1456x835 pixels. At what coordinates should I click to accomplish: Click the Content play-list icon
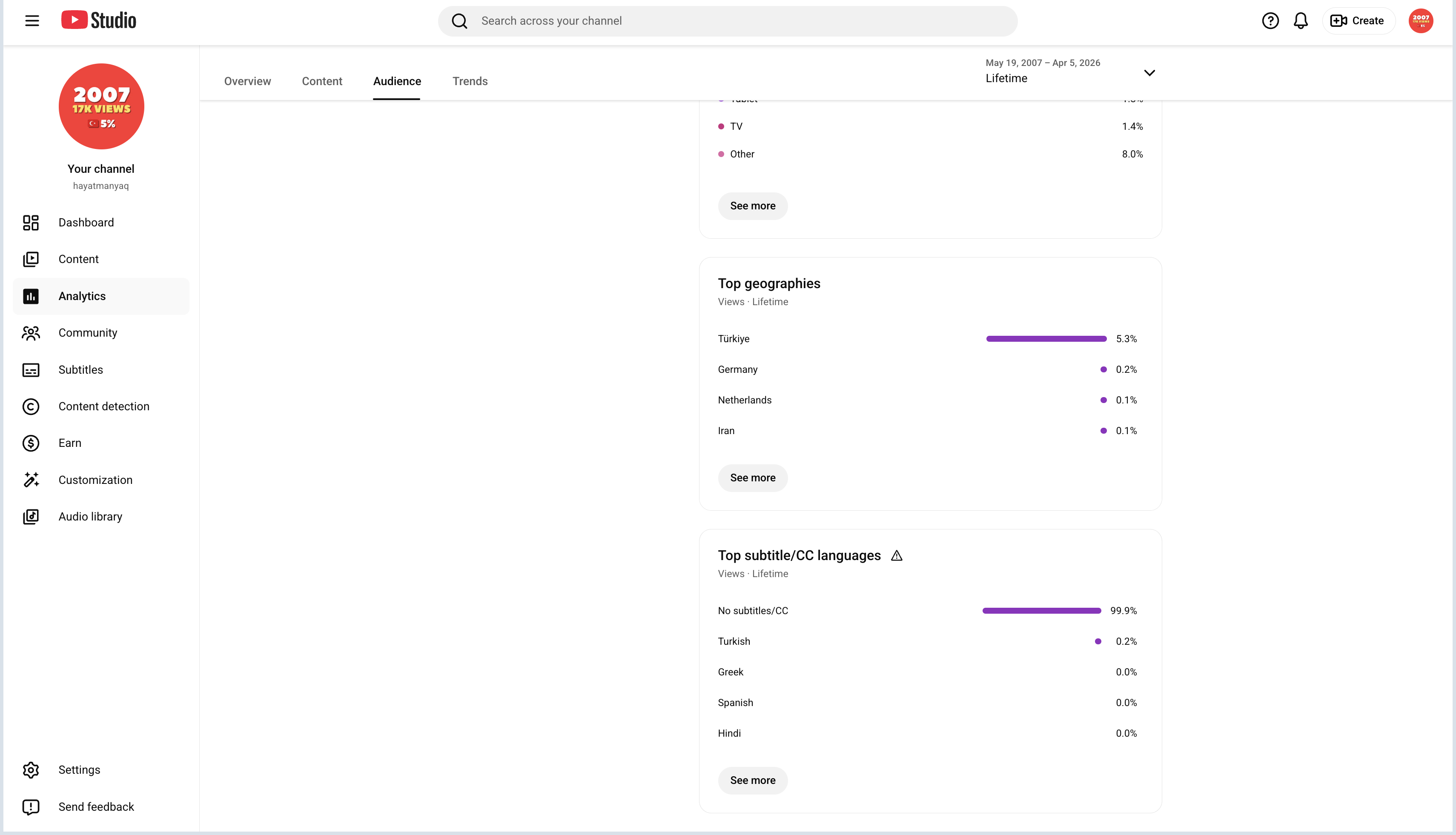pyautogui.click(x=31, y=259)
